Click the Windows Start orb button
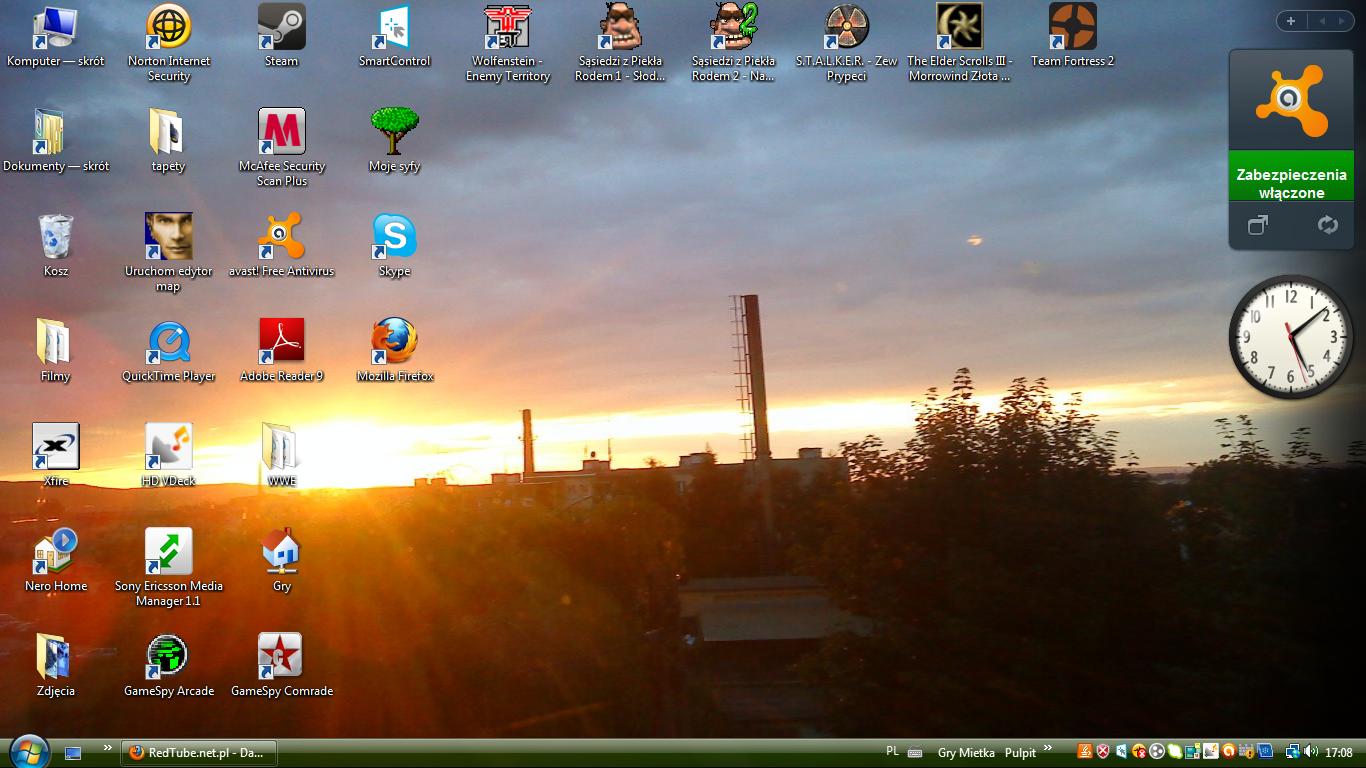The image size is (1366, 768). (x=28, y=751)
